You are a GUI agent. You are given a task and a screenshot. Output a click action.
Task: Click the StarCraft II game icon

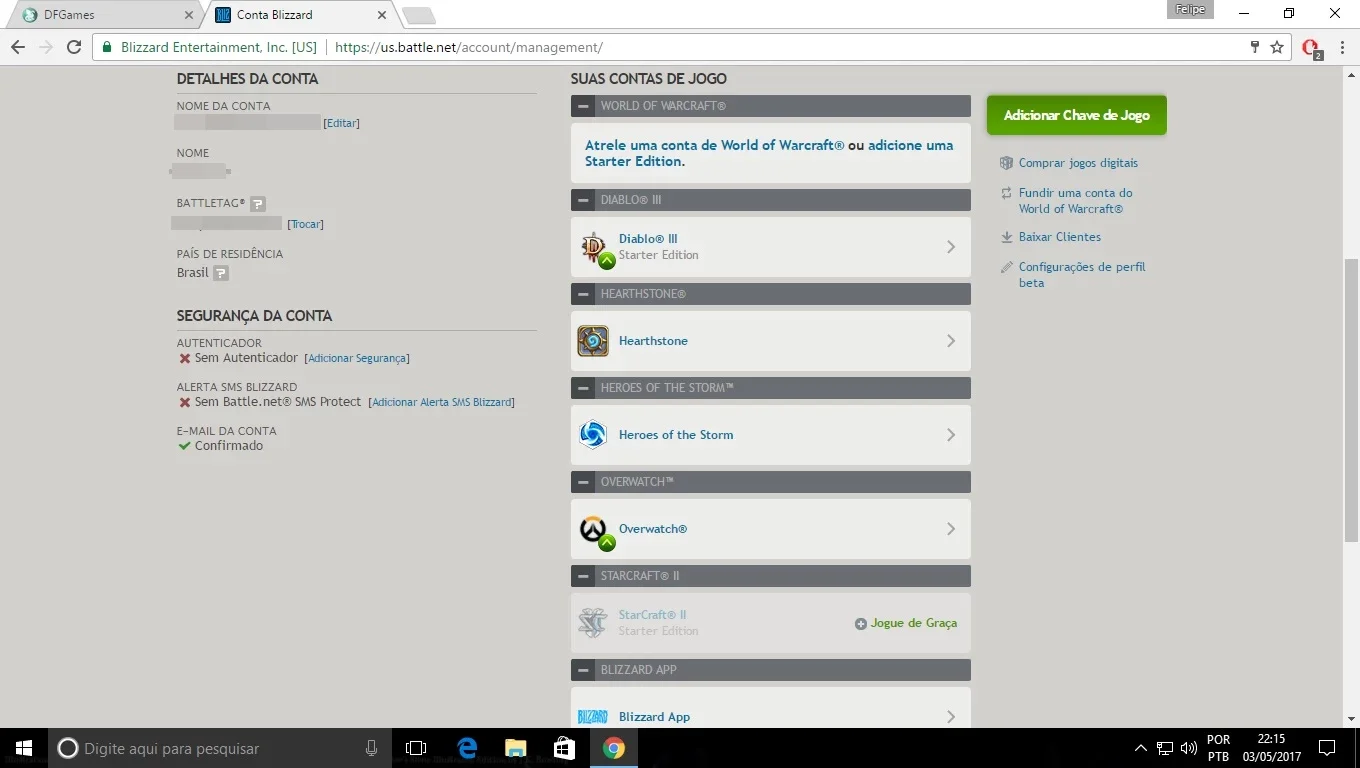[593, 623]
